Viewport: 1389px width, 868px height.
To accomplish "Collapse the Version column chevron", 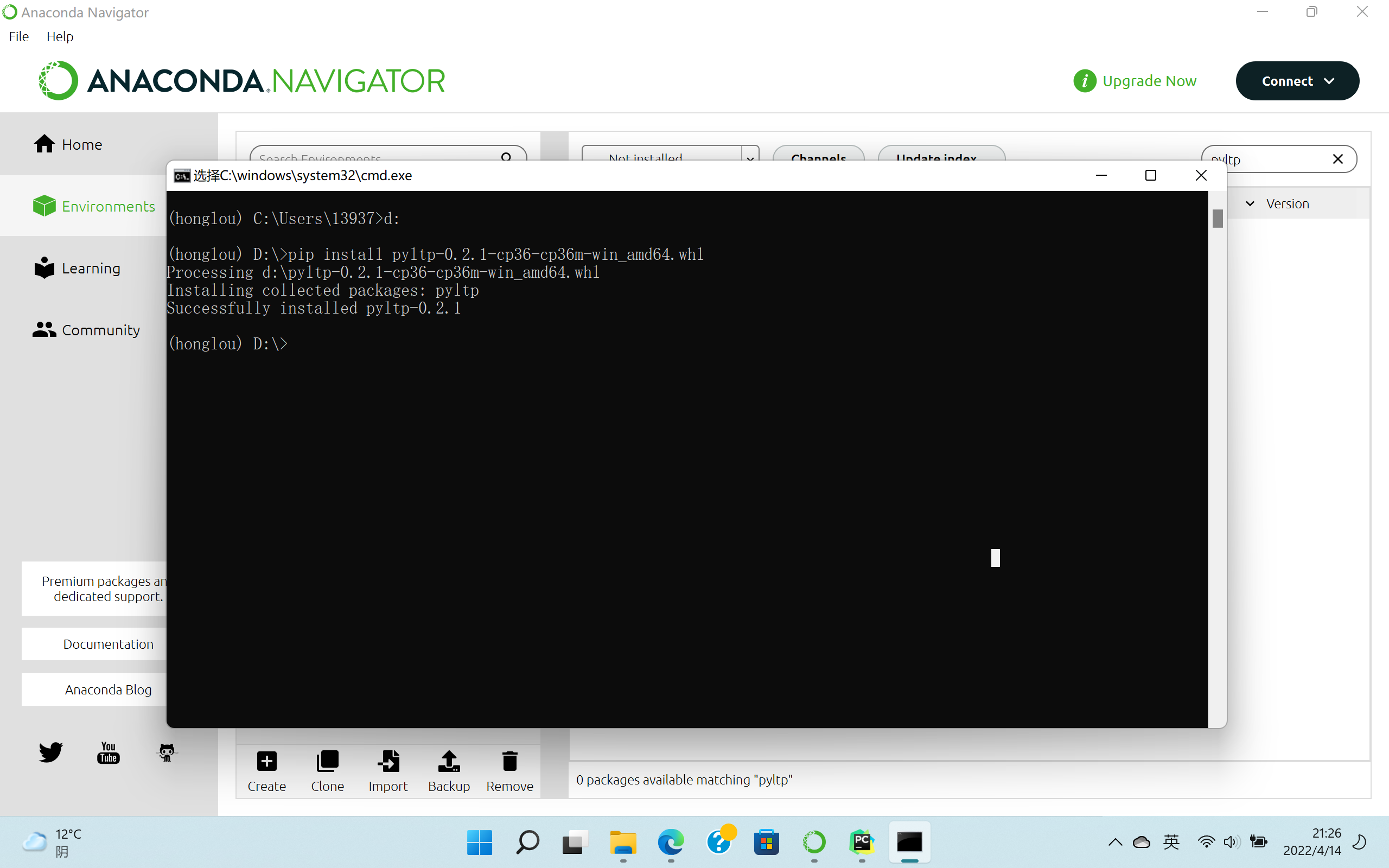I will (1251, 203).
